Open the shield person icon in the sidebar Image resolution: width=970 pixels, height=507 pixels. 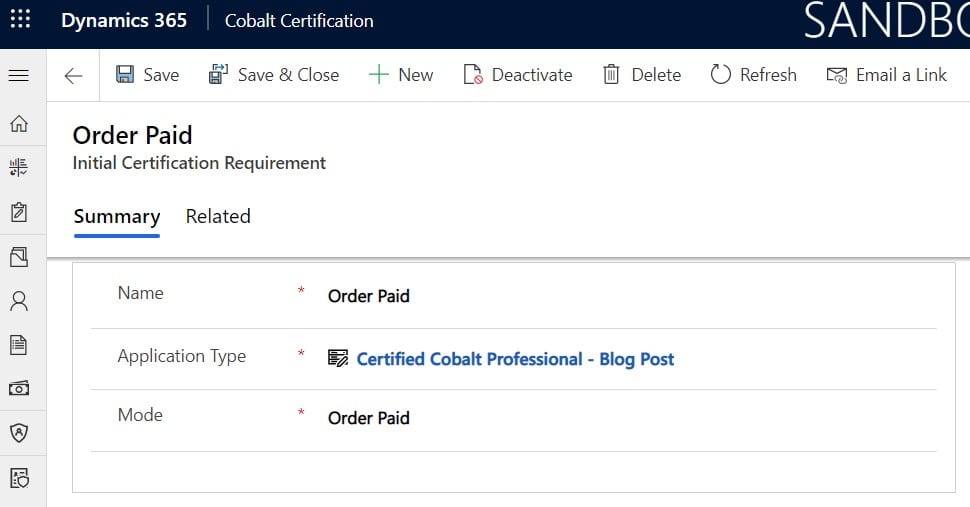tap(19, 432)
